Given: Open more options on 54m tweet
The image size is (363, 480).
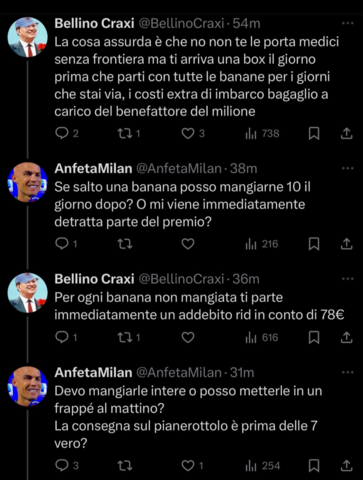Looking at the screenshot, I should 348,23.
